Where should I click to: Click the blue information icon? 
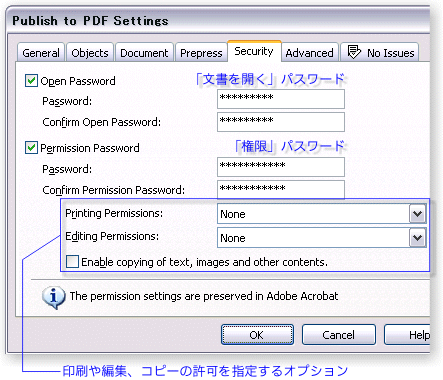[53, 297]
